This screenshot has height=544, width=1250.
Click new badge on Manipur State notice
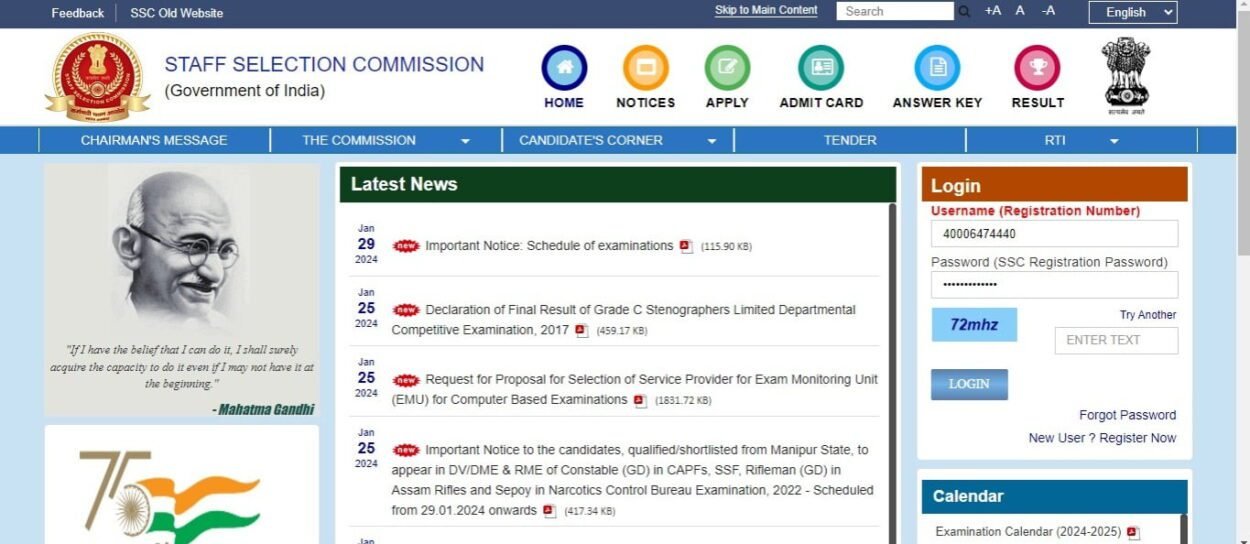[406, 450]
